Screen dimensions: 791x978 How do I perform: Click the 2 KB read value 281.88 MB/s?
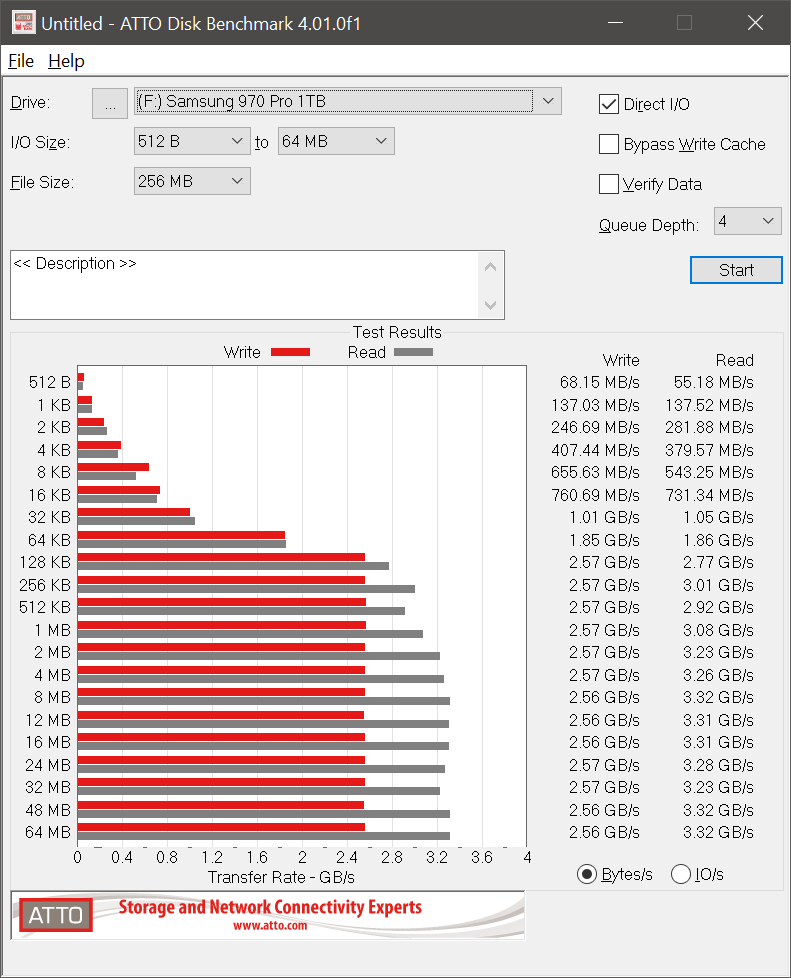(x=709, y=427)
